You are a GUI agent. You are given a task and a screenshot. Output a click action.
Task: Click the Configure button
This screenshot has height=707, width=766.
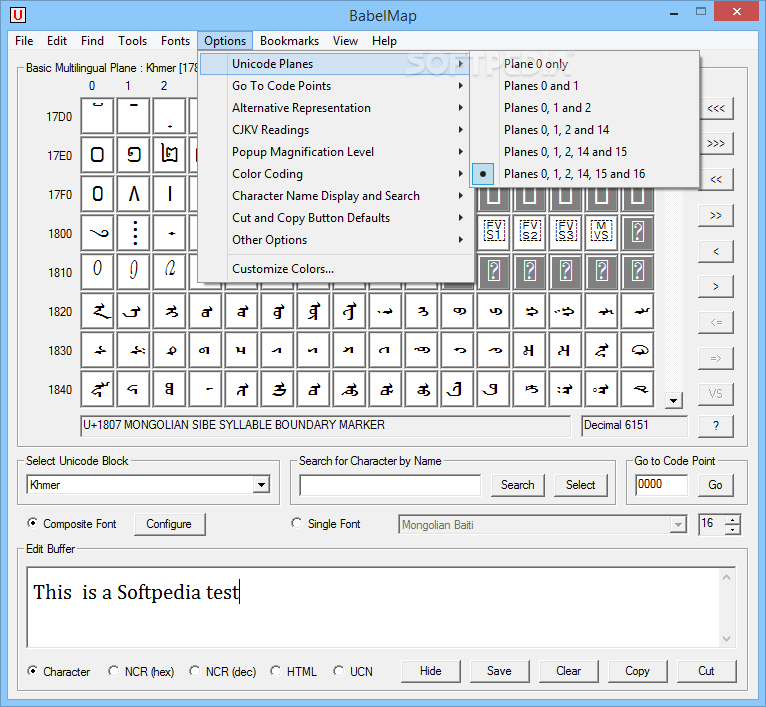click(x=169, y=524)
